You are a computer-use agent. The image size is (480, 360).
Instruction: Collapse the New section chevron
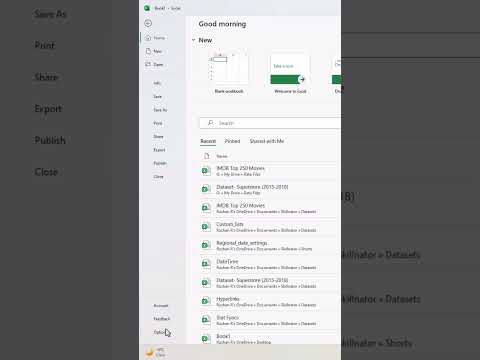tap(193, 40)
